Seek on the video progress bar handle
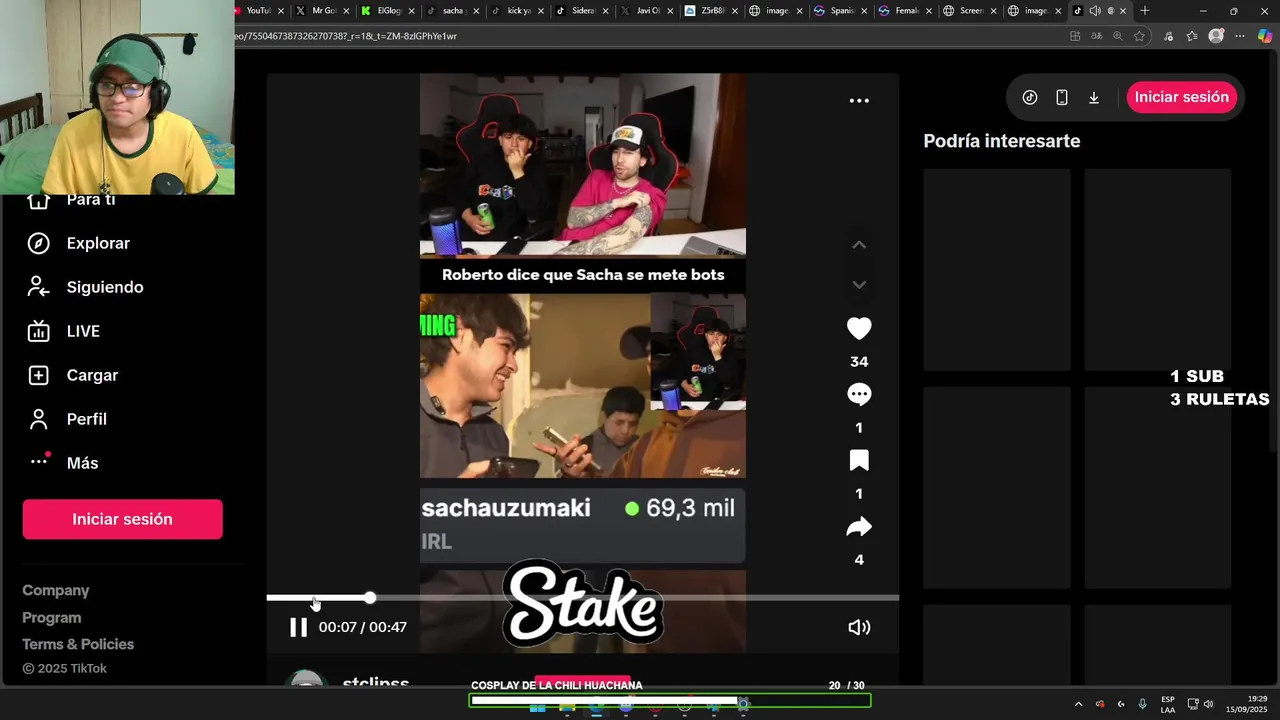The image size is (1280, 720). tap(370, 597)
